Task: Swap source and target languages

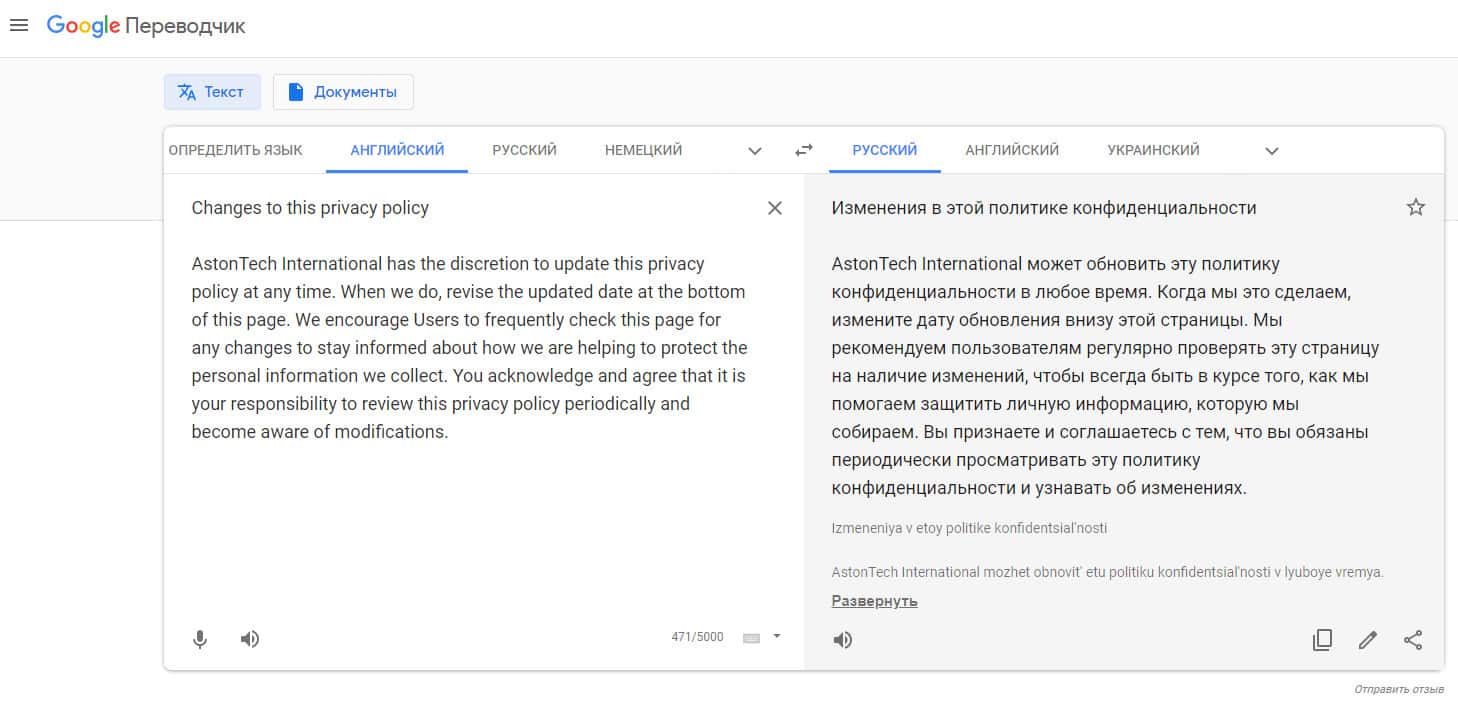Action: coord(804,151)
